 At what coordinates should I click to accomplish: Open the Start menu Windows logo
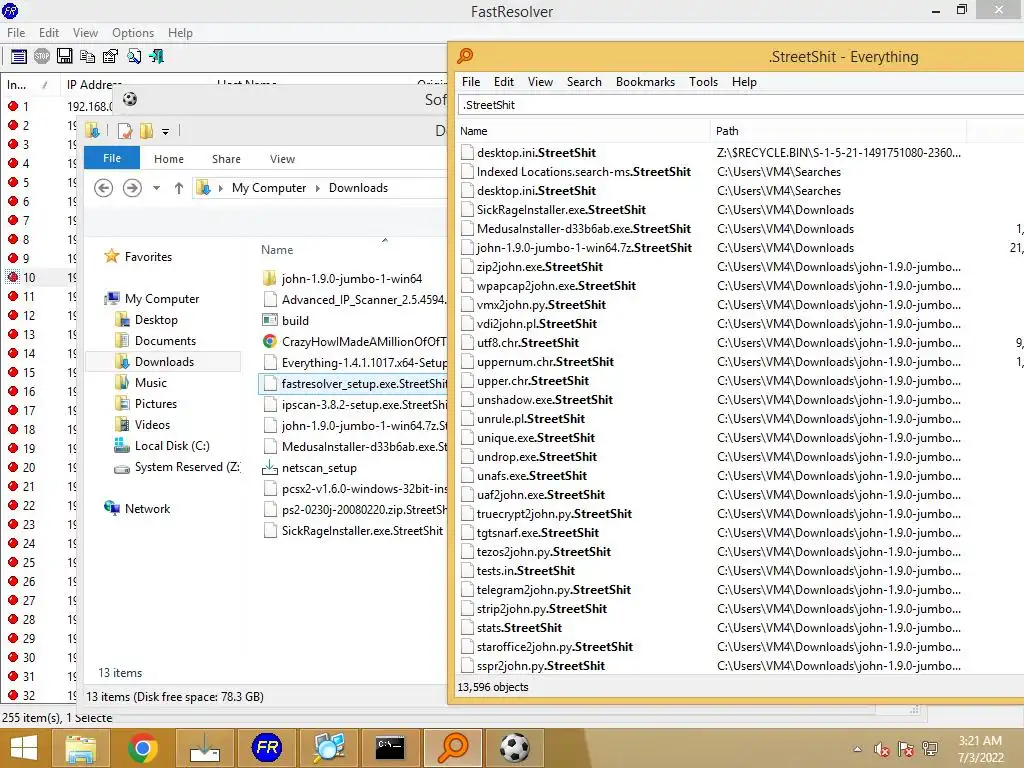pos(24,748)
